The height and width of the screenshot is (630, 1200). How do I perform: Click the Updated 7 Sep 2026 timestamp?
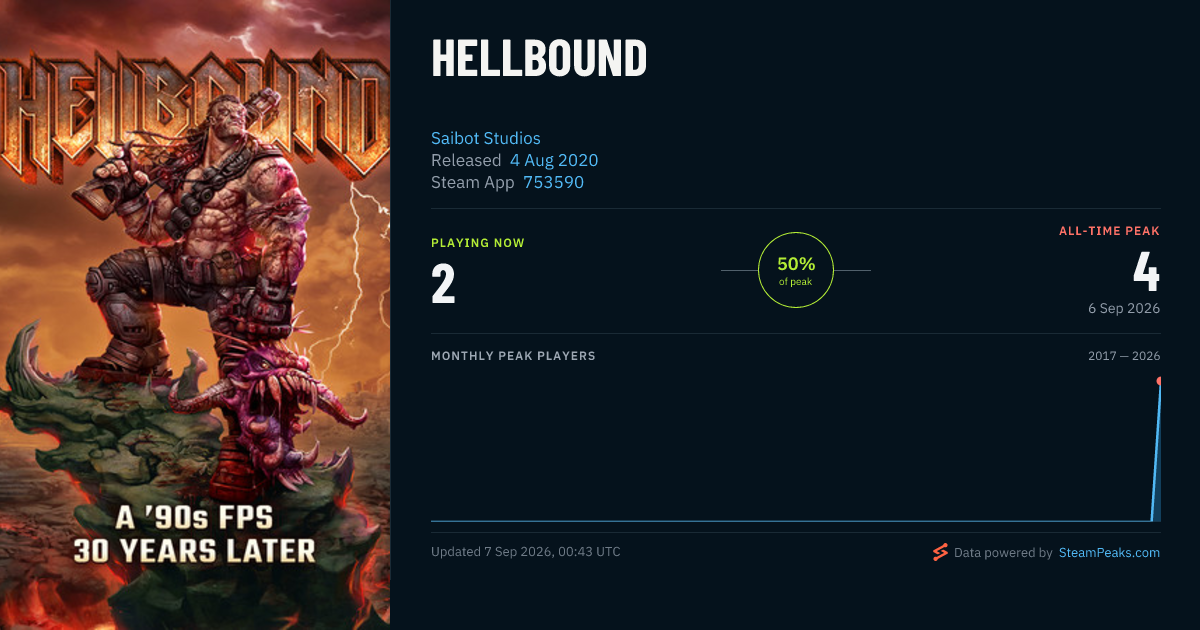526,552
